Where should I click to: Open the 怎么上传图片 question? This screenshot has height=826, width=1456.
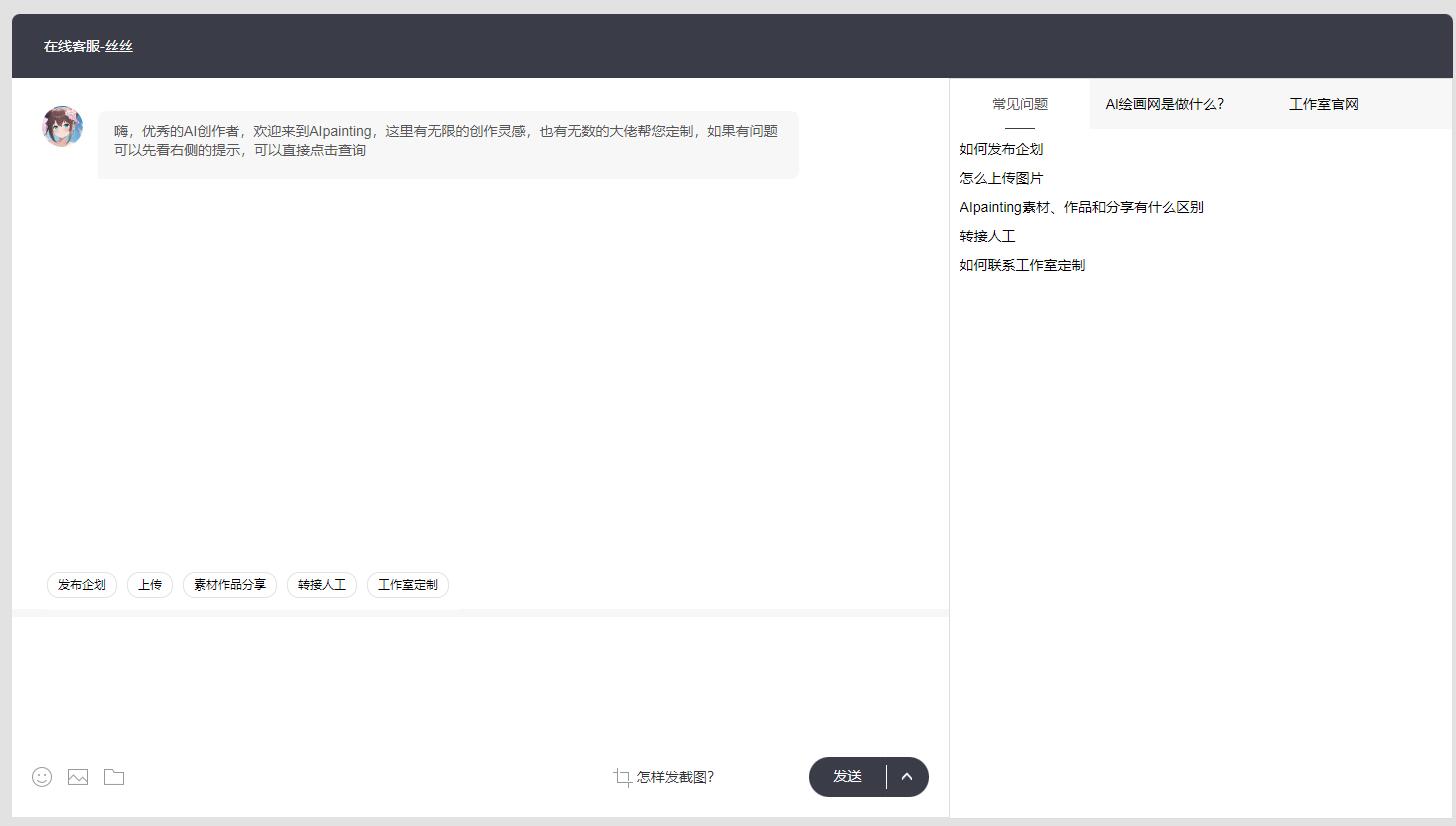click(1000, 177)
